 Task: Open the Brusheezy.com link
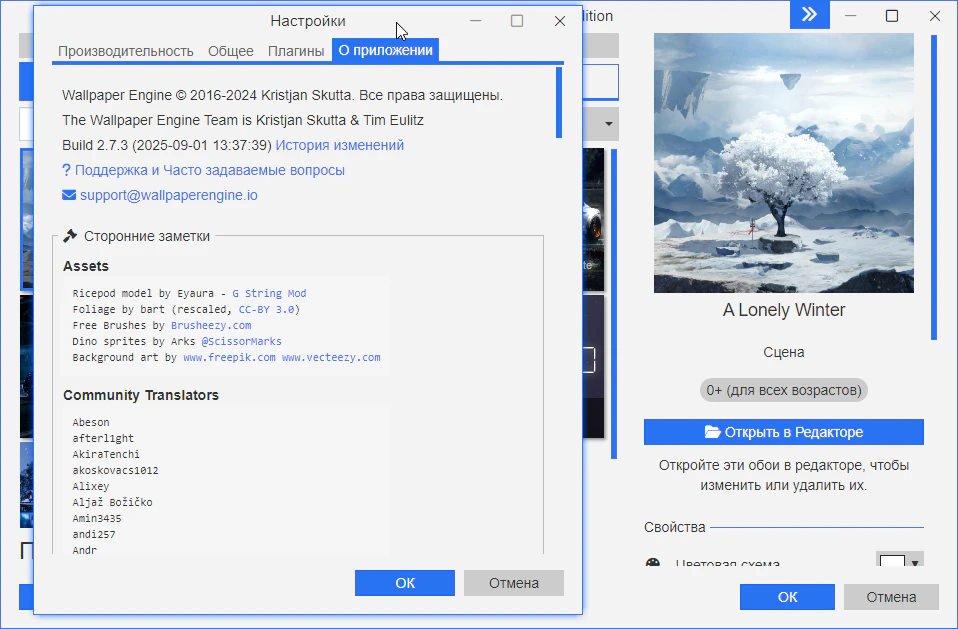point(211,325)
